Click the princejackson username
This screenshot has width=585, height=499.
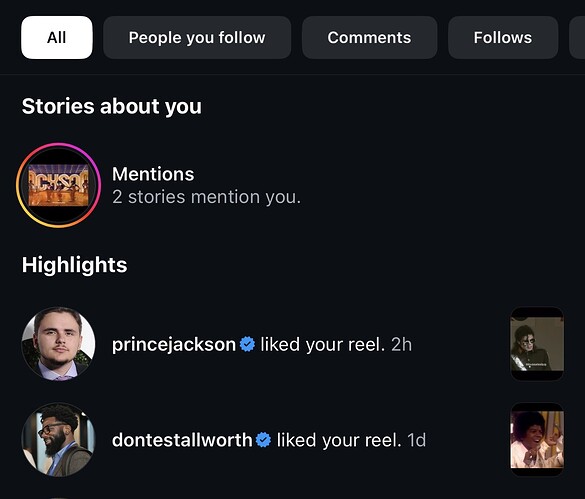click(174, 344)
